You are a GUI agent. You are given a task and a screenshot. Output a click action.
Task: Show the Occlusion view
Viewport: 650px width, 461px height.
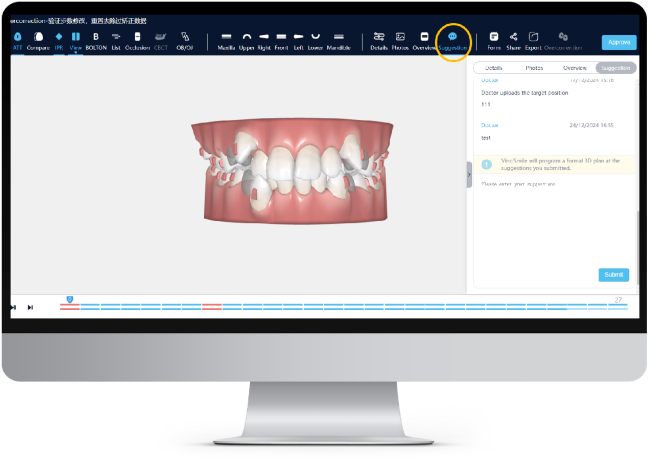tap(137, 39)
